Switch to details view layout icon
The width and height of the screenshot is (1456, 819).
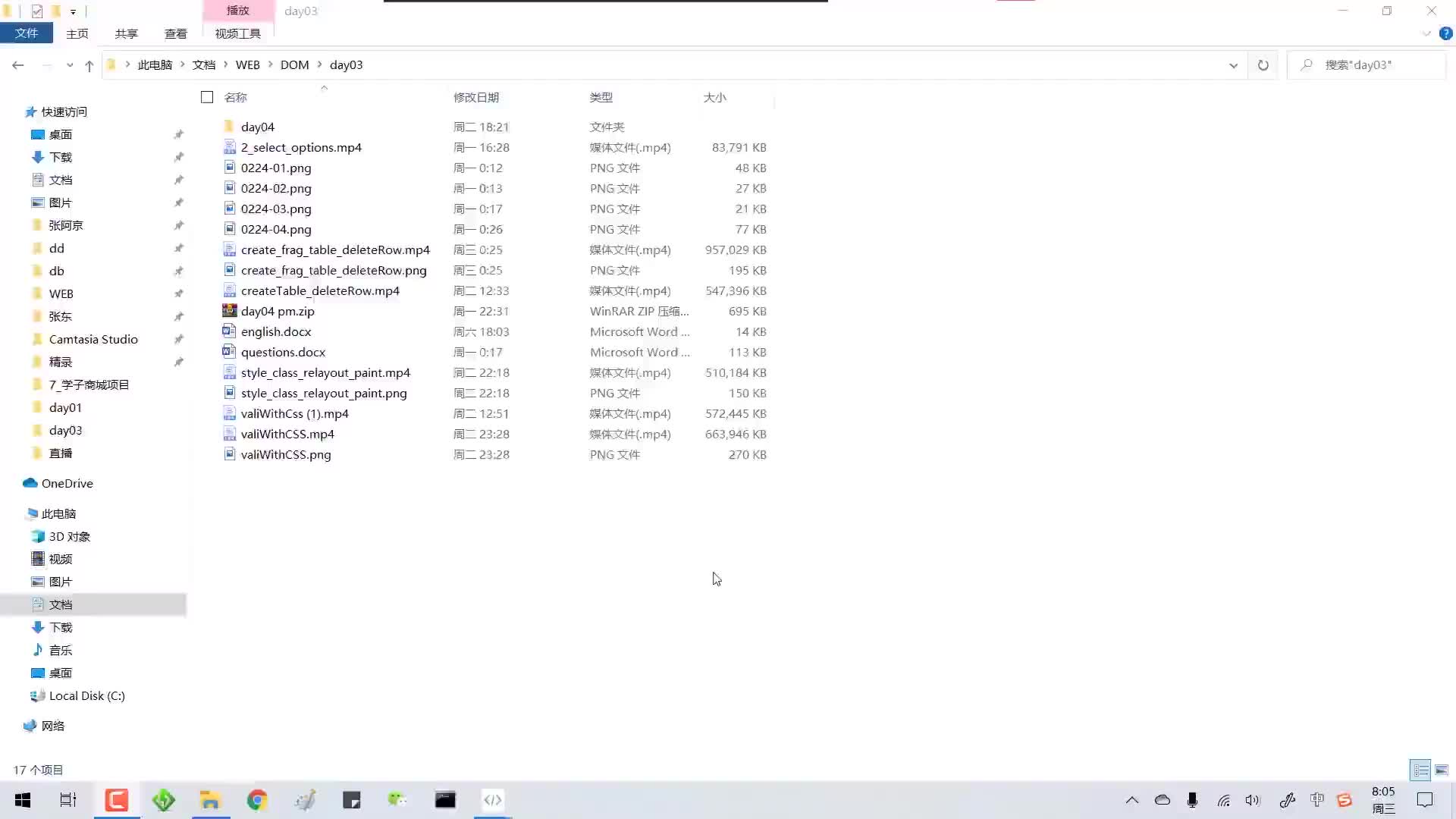[1420, 770]
